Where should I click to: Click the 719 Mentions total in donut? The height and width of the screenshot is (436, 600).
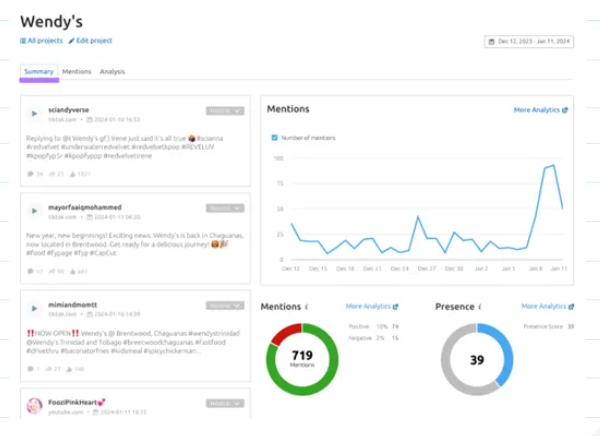[x=302, y=358]
